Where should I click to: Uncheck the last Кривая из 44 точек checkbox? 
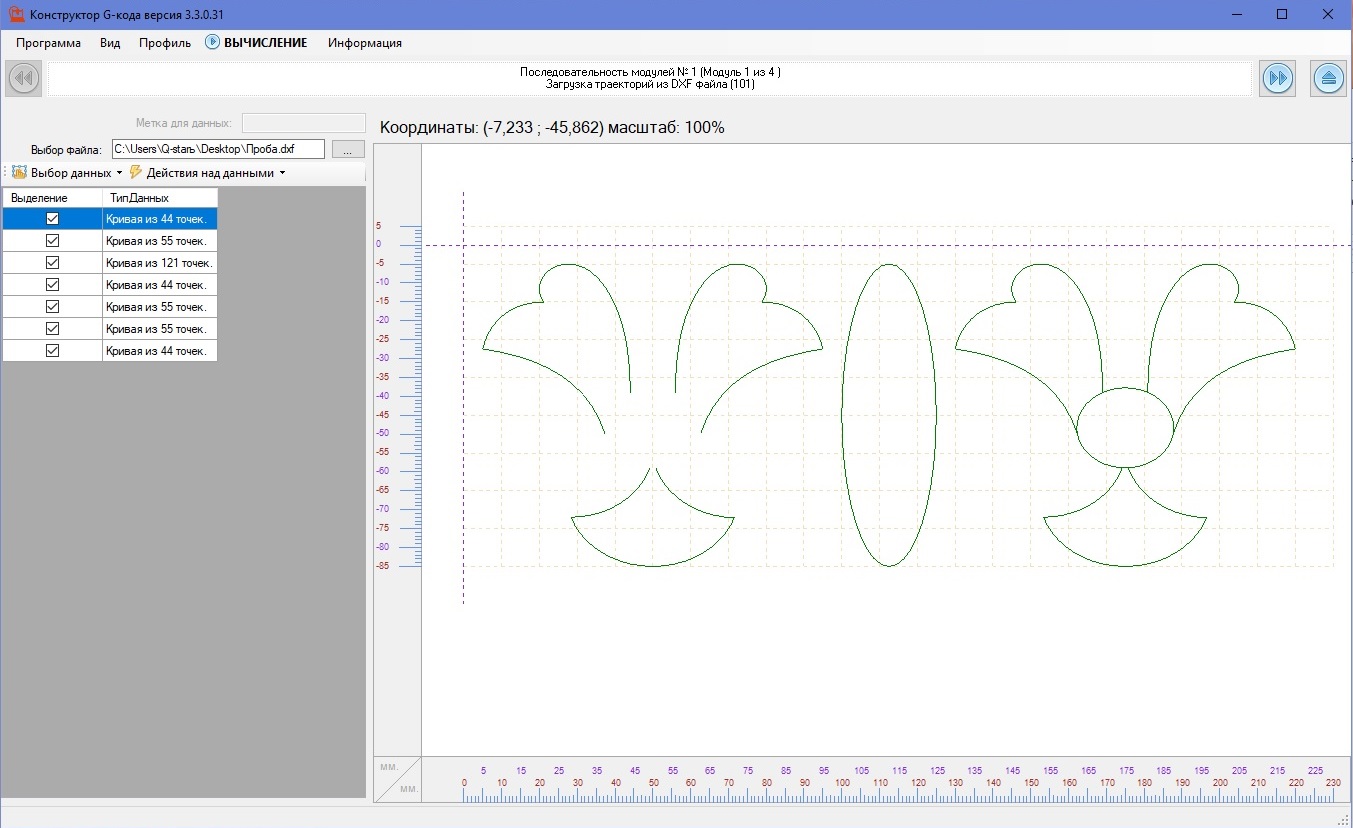point(53,350)
